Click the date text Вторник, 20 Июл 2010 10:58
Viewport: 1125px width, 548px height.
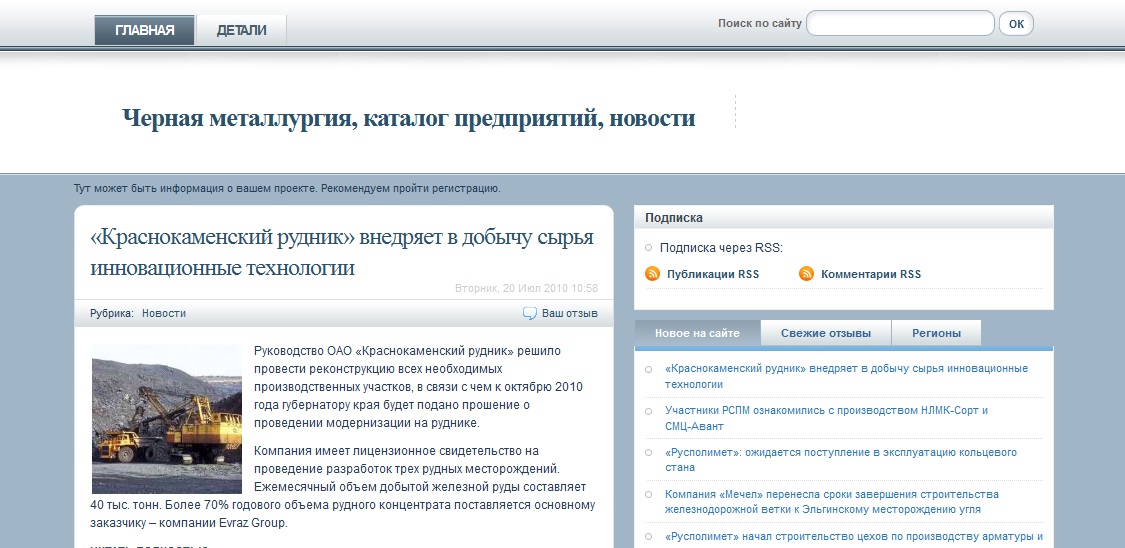526,288
